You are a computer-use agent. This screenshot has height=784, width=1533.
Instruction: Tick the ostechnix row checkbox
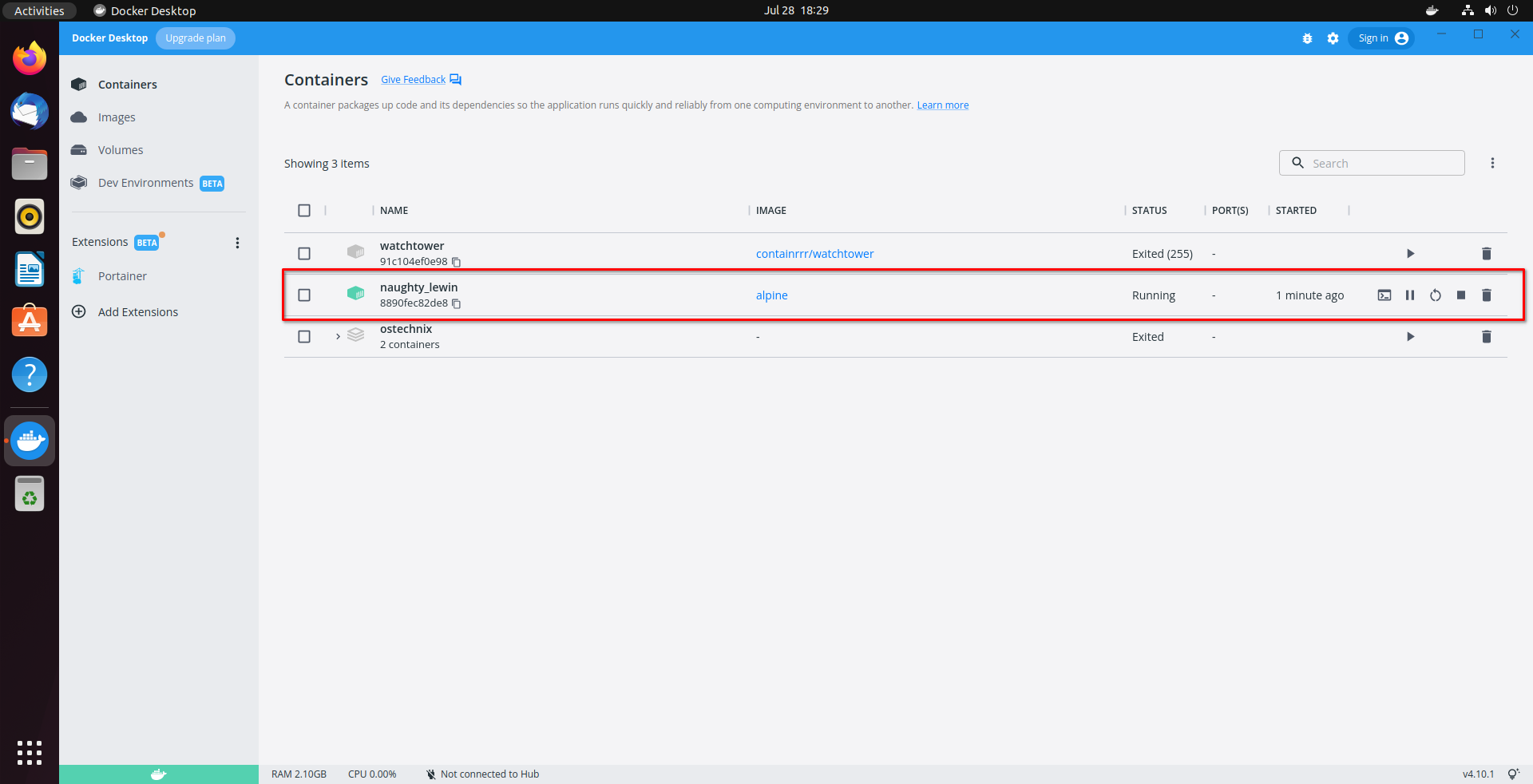click(x=304, y=336)
